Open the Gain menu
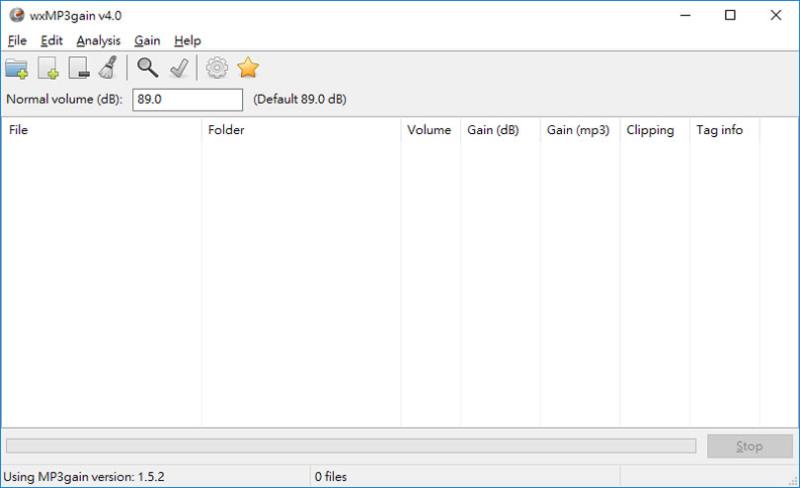800x488 pixels. click(x=147, y=40)
